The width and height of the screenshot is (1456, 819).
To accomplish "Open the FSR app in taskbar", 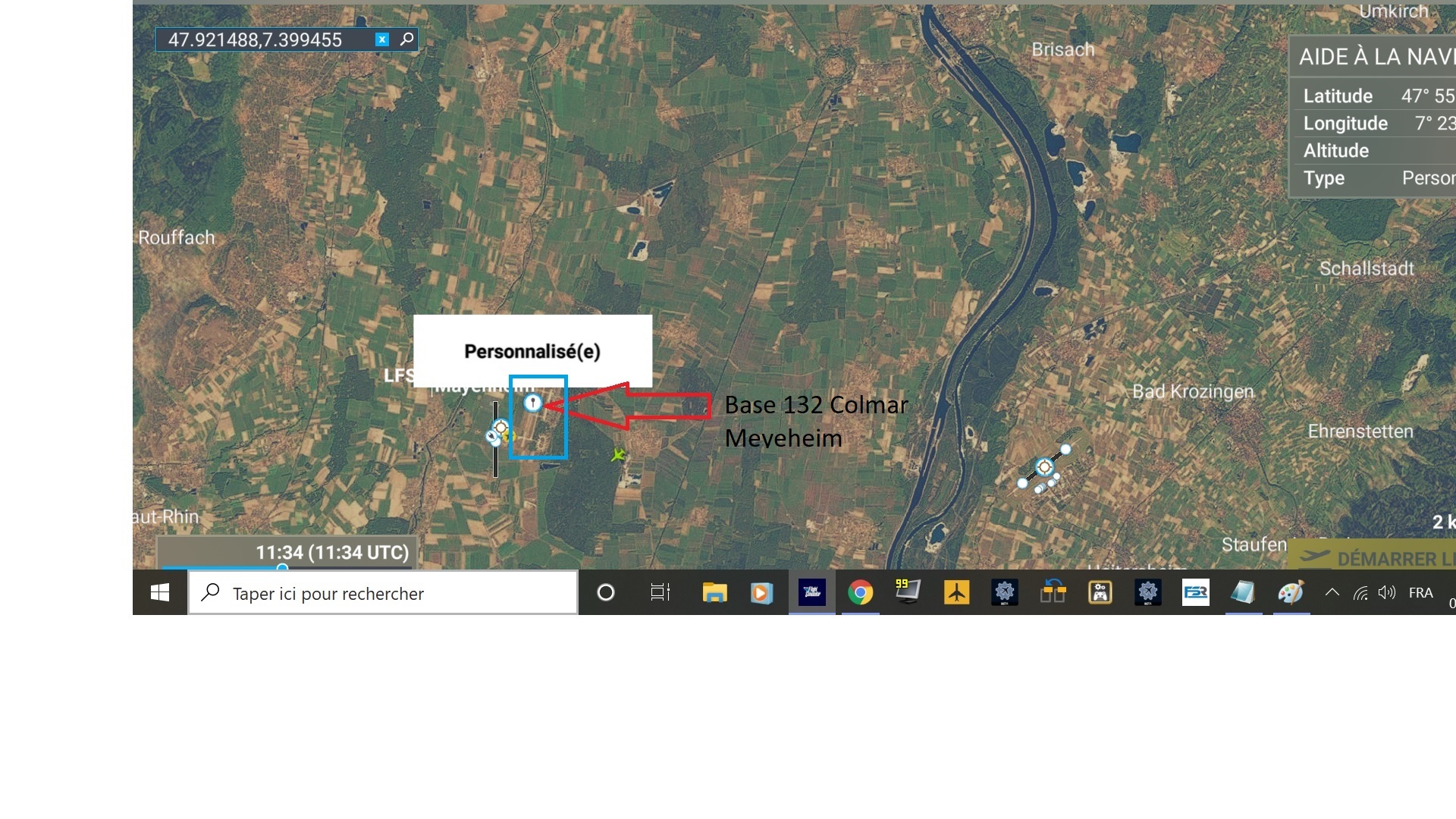I will 1195,592.
